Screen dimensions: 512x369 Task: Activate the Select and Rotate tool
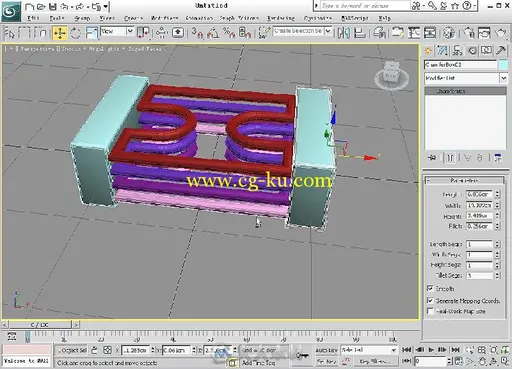(x=75, y=33)
